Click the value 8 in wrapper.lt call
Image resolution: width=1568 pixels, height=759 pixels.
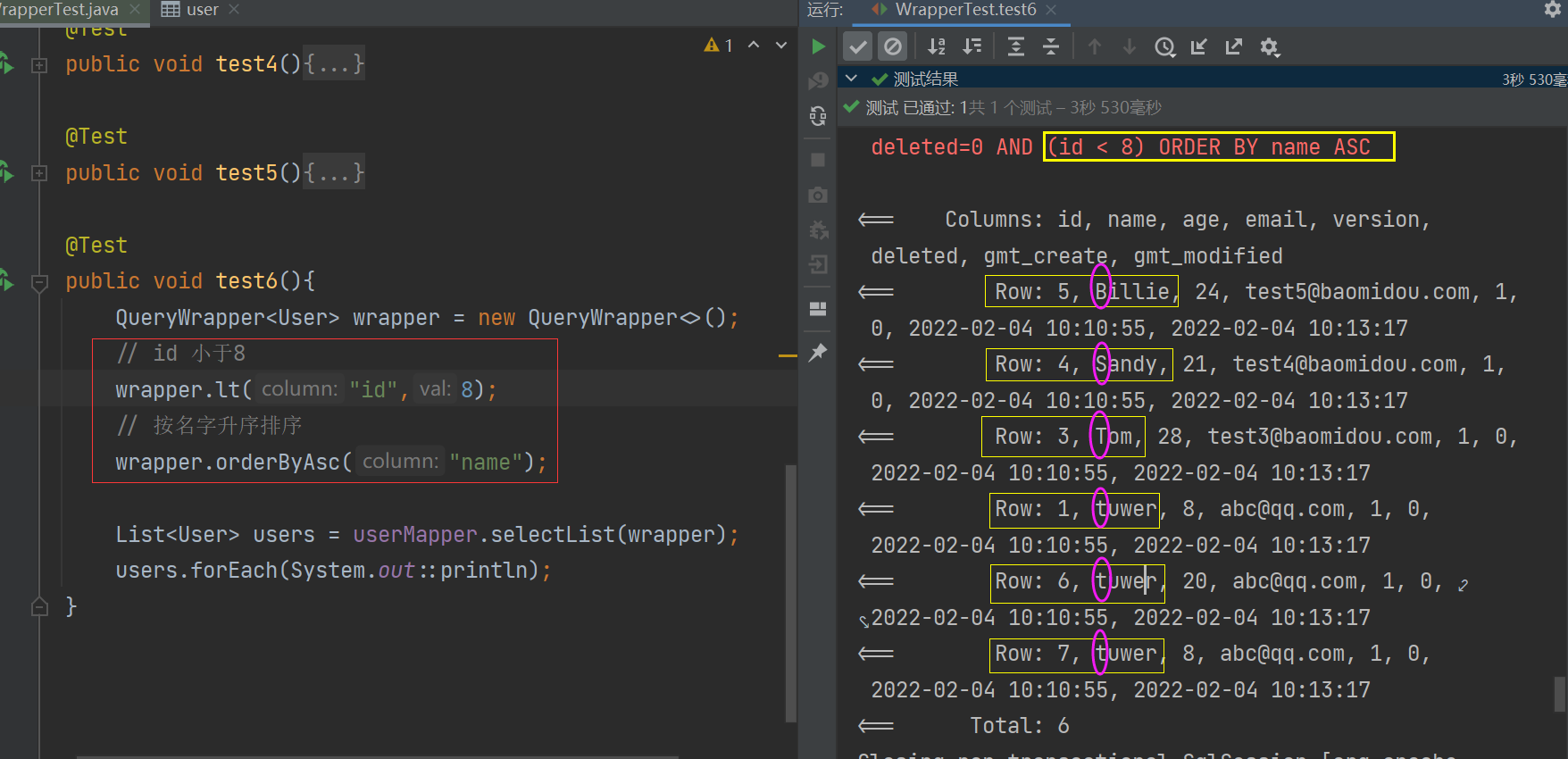click(466, 390)
